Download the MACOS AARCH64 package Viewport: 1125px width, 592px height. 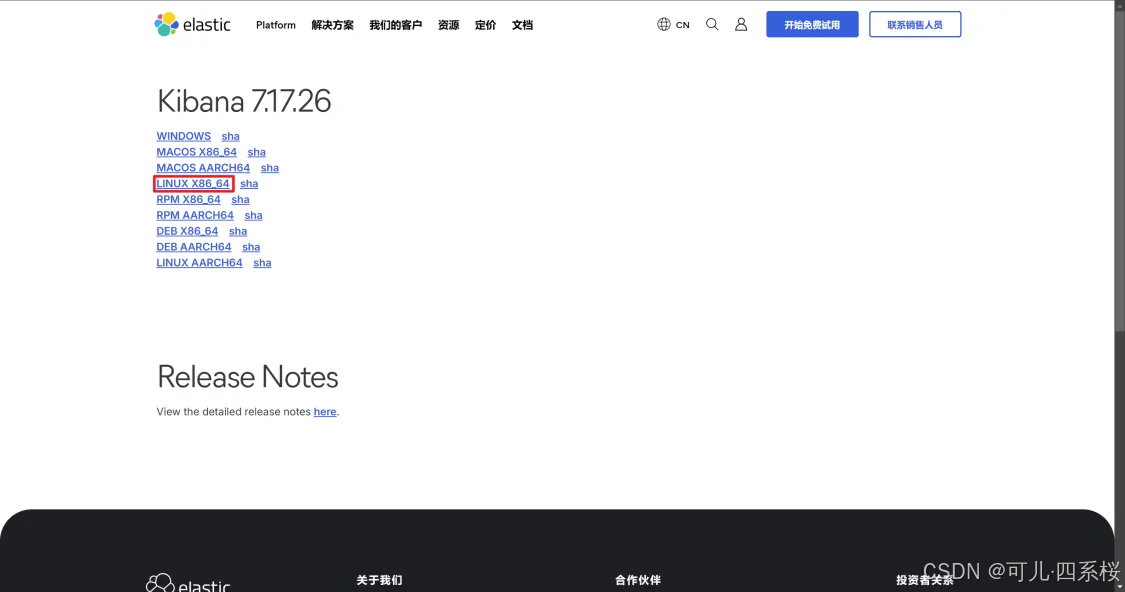[203, 168]
